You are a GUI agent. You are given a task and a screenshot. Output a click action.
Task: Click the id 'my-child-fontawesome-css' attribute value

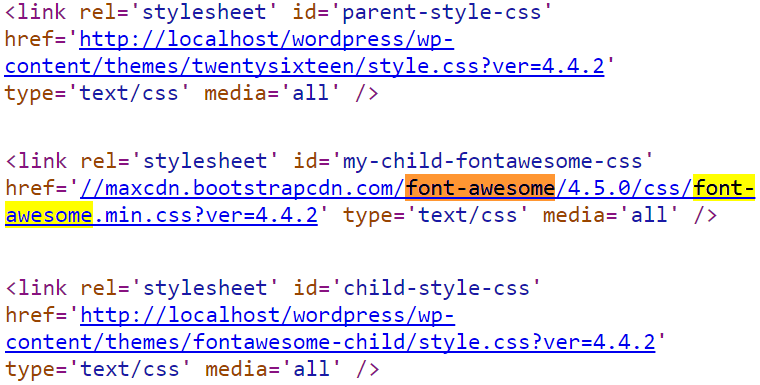point(493,160)
